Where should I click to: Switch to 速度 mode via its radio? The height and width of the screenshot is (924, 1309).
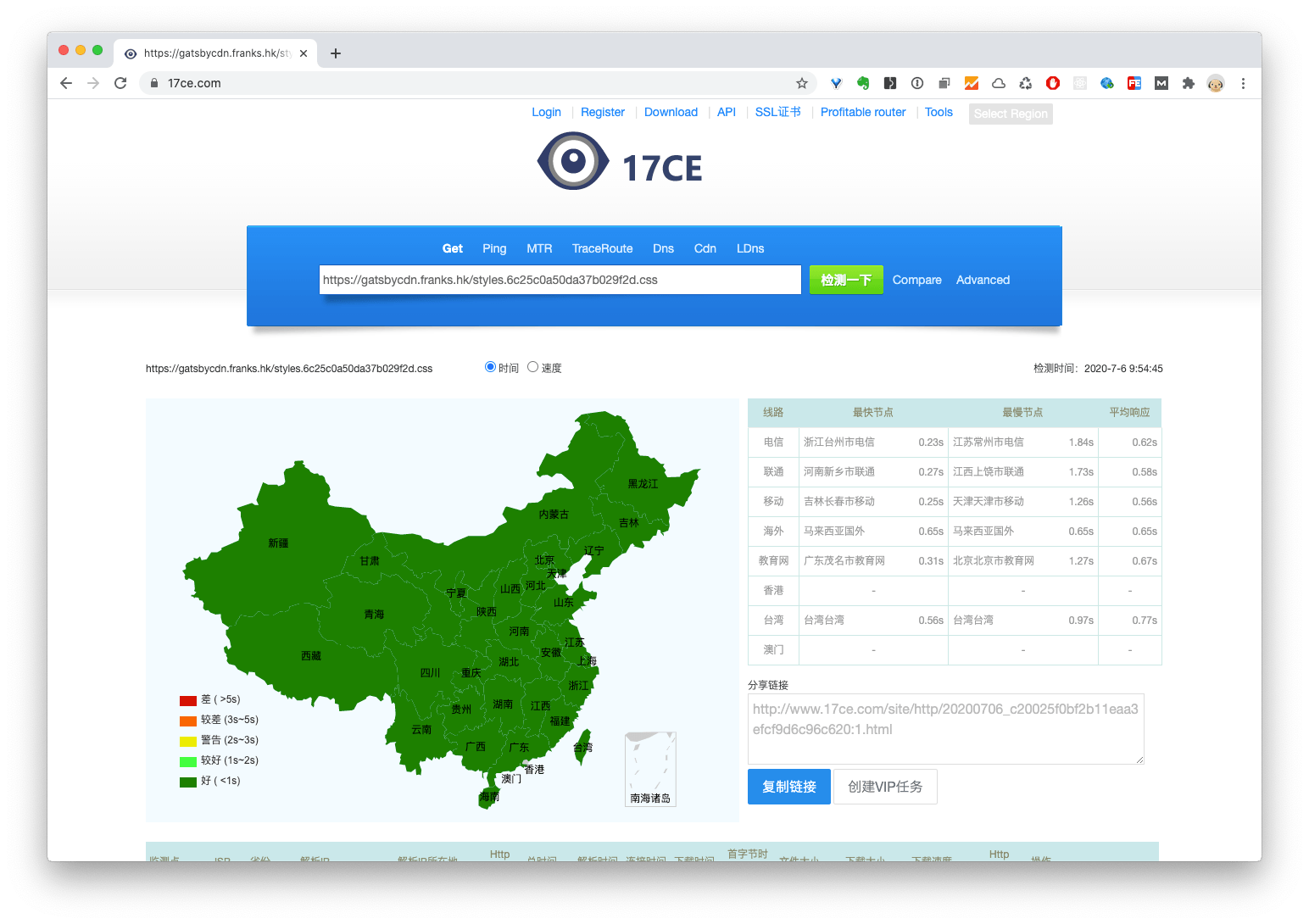coord(532,366)
